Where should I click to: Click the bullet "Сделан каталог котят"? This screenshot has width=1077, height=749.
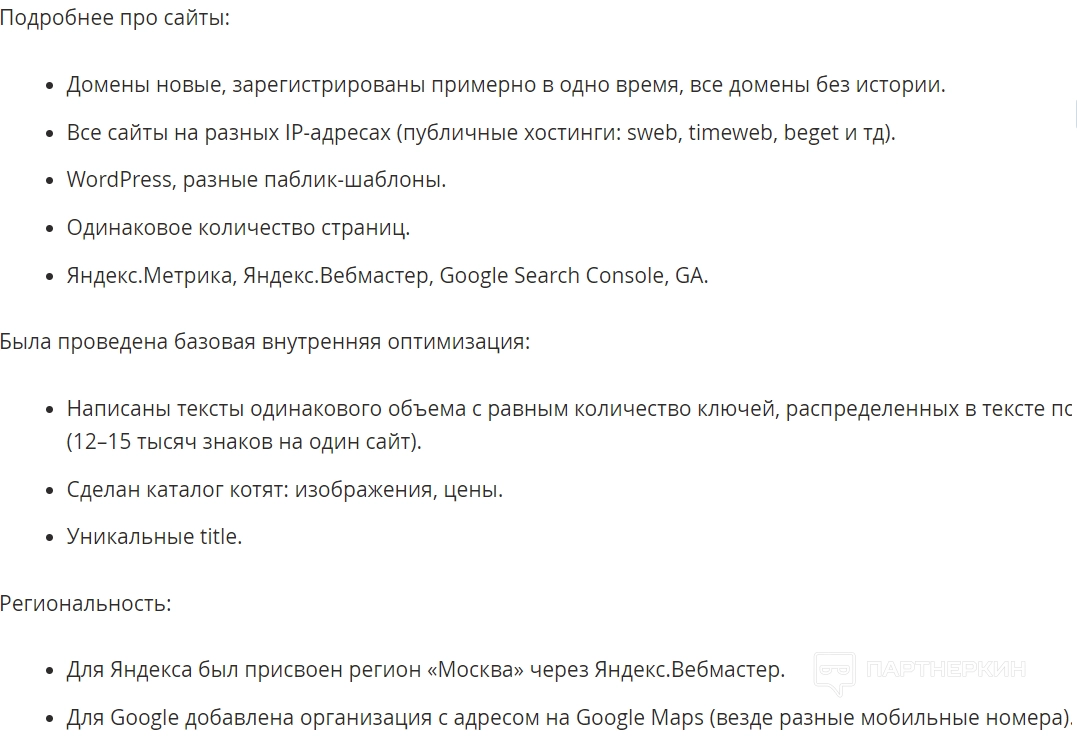tap(284, 490)
